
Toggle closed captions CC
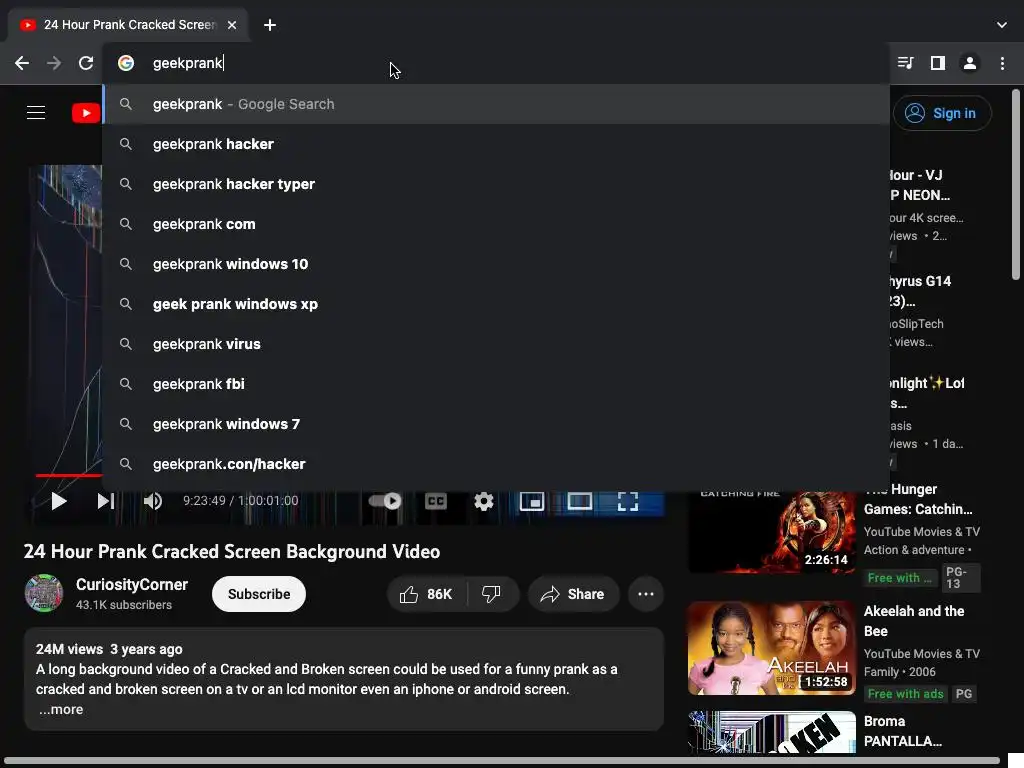tap(436, 501)
